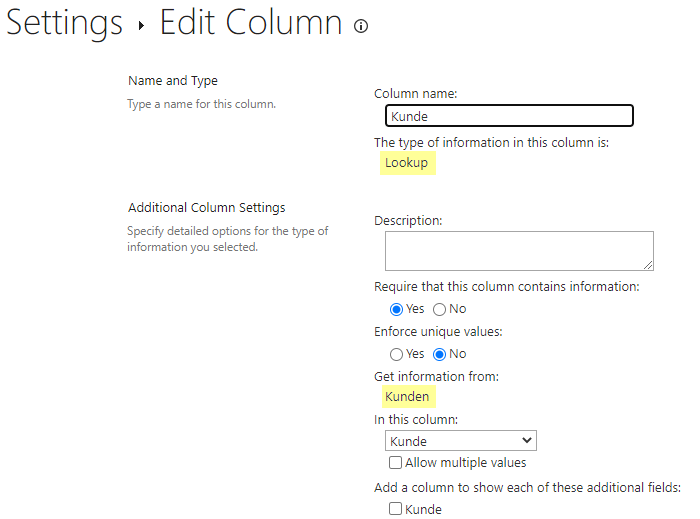Open the 'In this column' dropdown
The image size is (700, 519).
pyautogui.click(x=460, y=441)
